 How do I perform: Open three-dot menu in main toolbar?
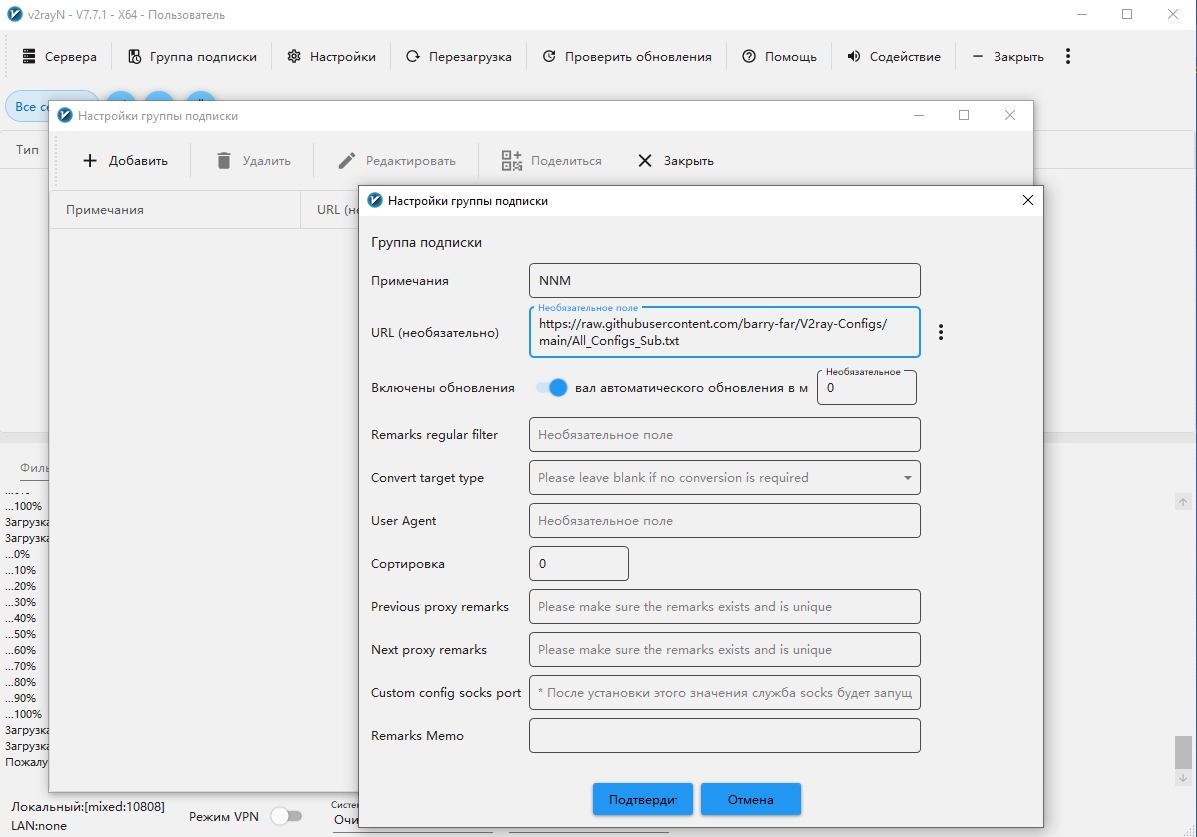click(x=1068, y=57)
